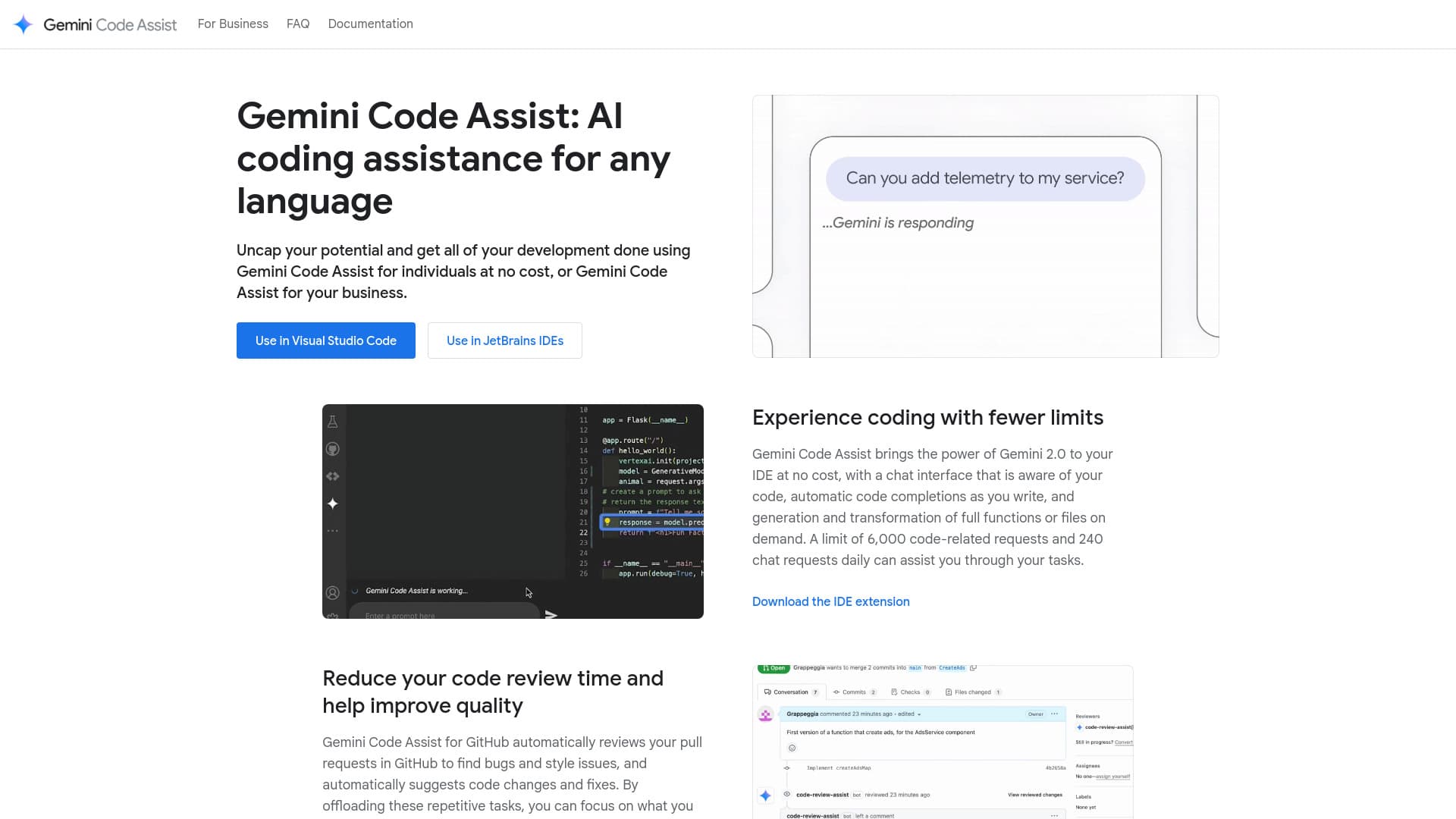1456x819 pixels.
Task: Open the kebab menu next to the Owner badge
Action: click(1054, 714)
